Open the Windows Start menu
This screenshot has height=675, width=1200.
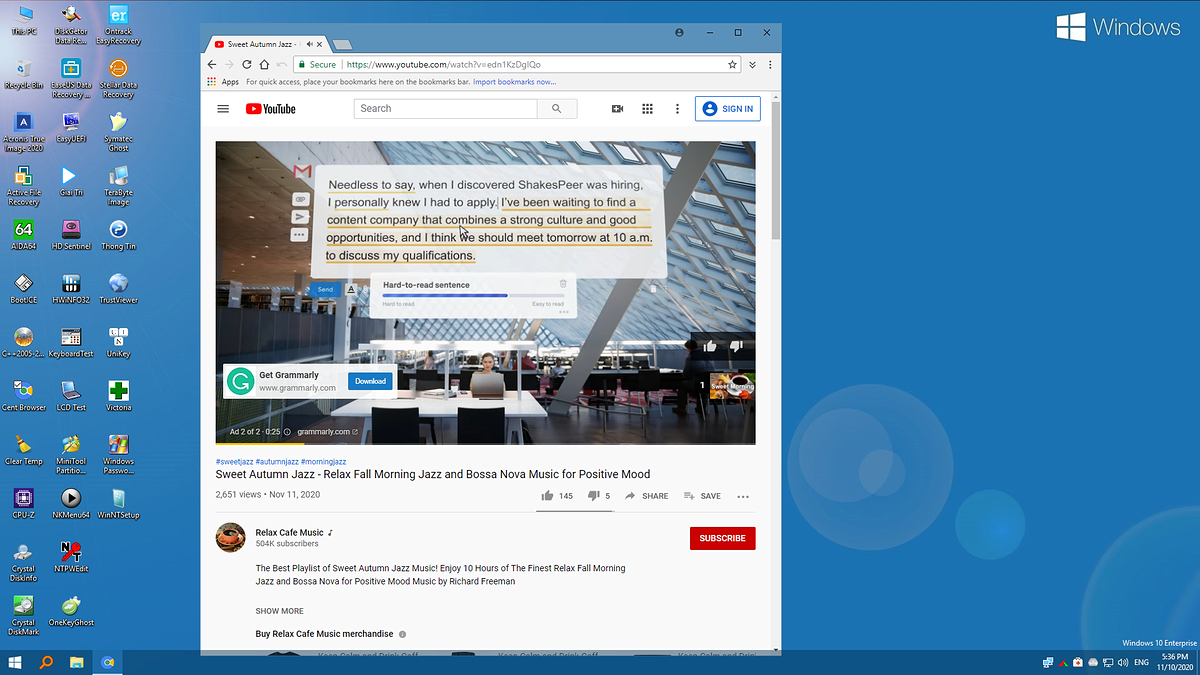(16, 662)
